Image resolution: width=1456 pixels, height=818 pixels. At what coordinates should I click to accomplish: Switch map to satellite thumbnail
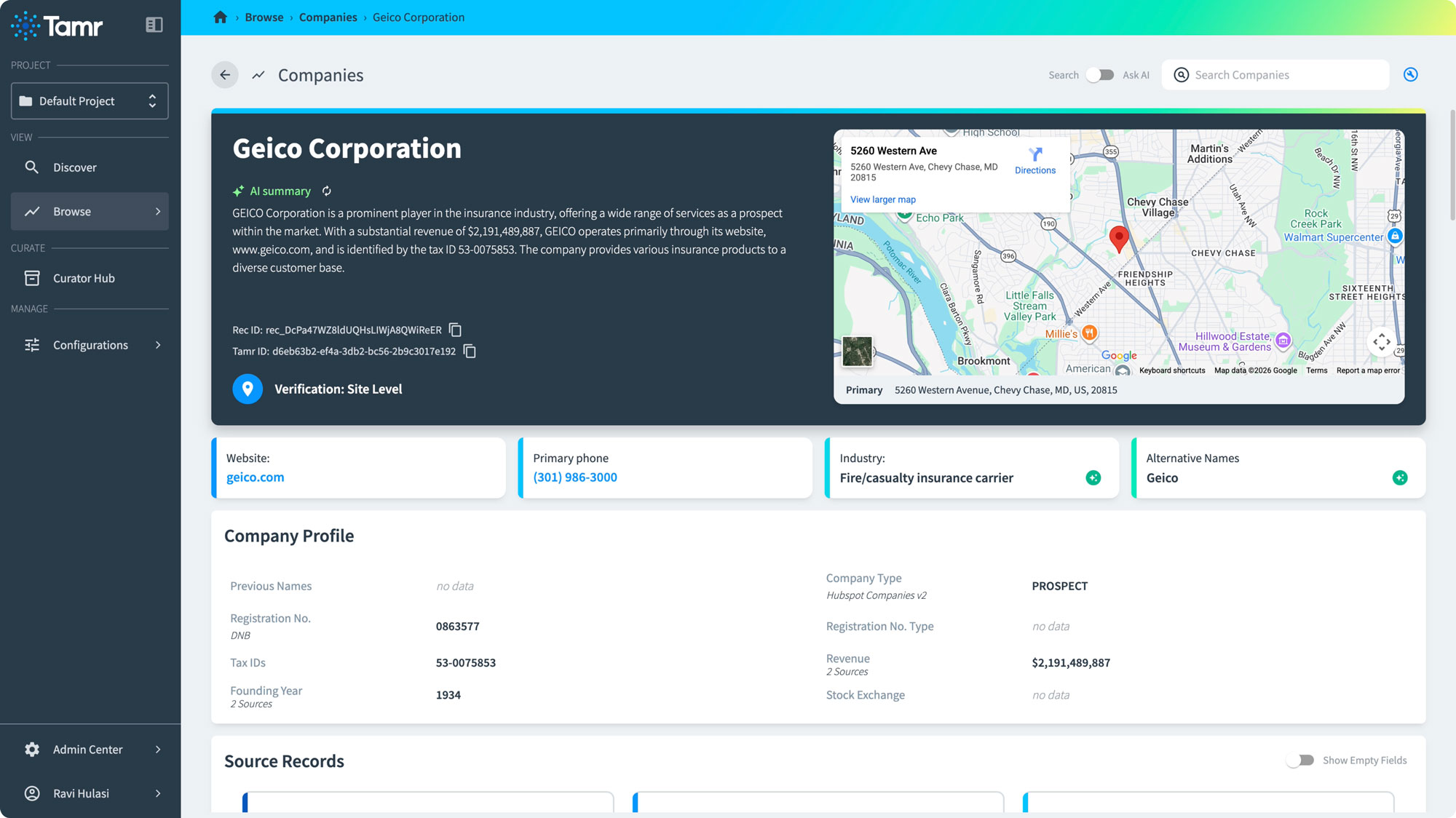pyautogui.click(x=857, y=352)
